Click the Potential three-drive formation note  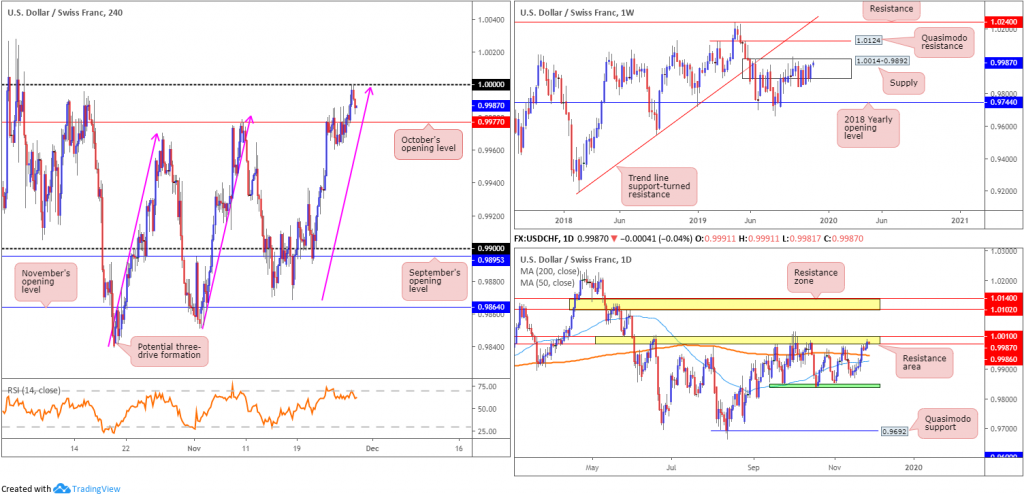pyautogui.click(x=171, y=351)
